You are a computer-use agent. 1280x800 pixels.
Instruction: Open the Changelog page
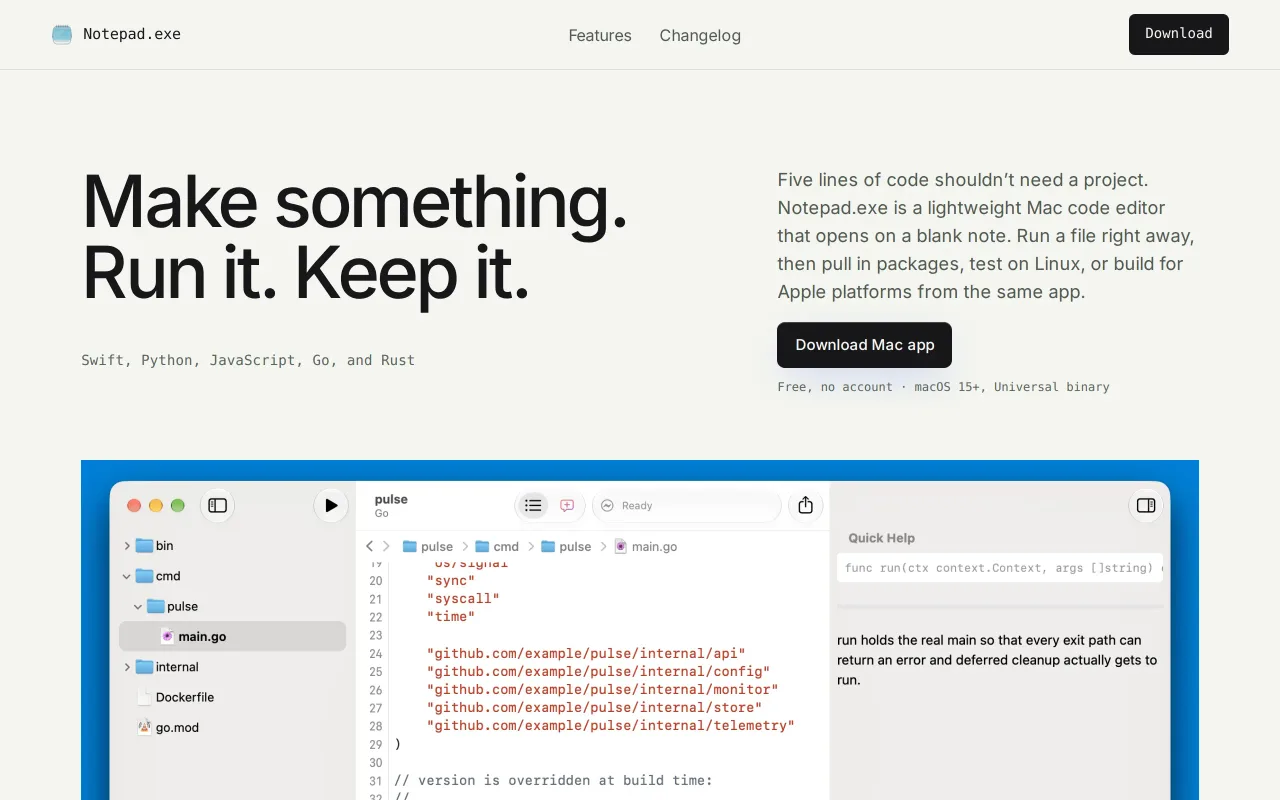click(700, 35)
